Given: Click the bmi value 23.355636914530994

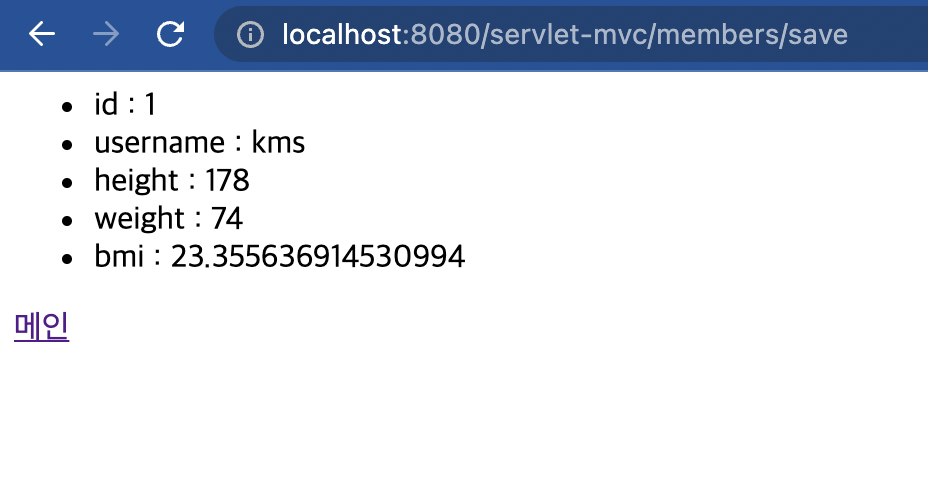Looking at the screenshot, I should (318, 256).
